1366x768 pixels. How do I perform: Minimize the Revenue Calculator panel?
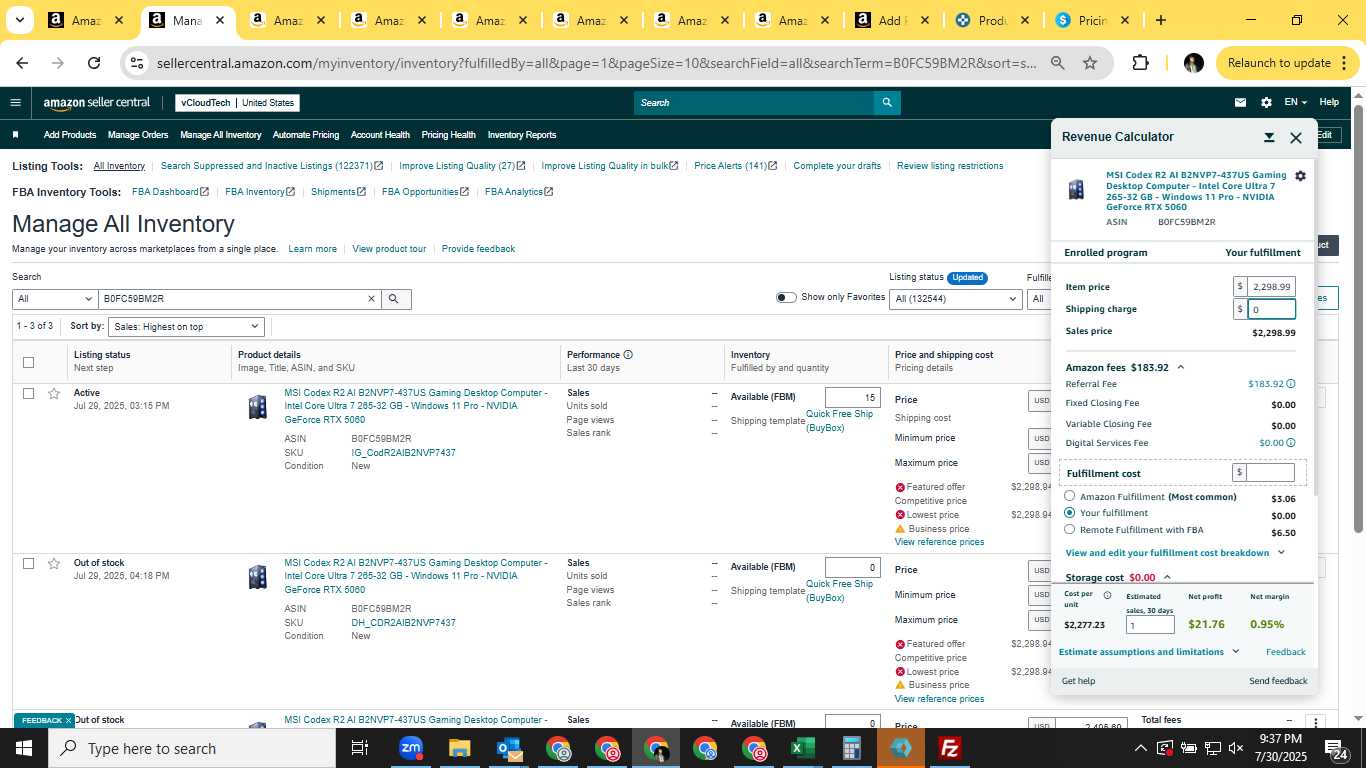[x=1269, y=138]
